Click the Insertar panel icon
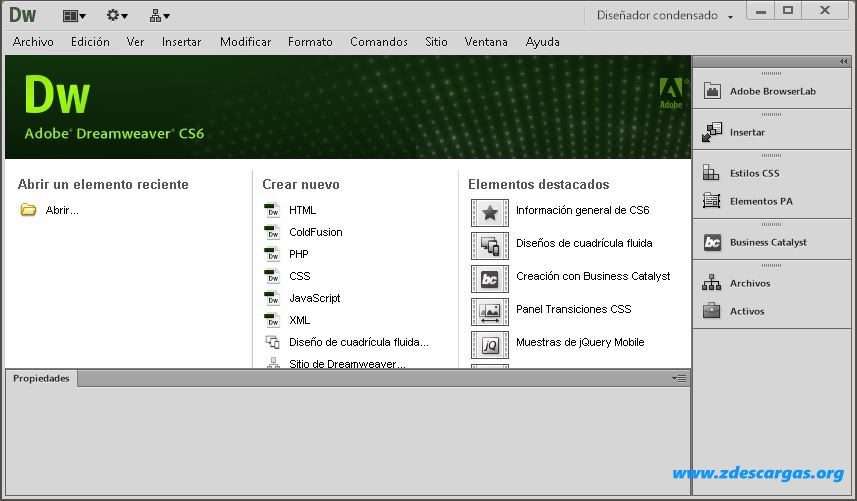 pos(712,132)
